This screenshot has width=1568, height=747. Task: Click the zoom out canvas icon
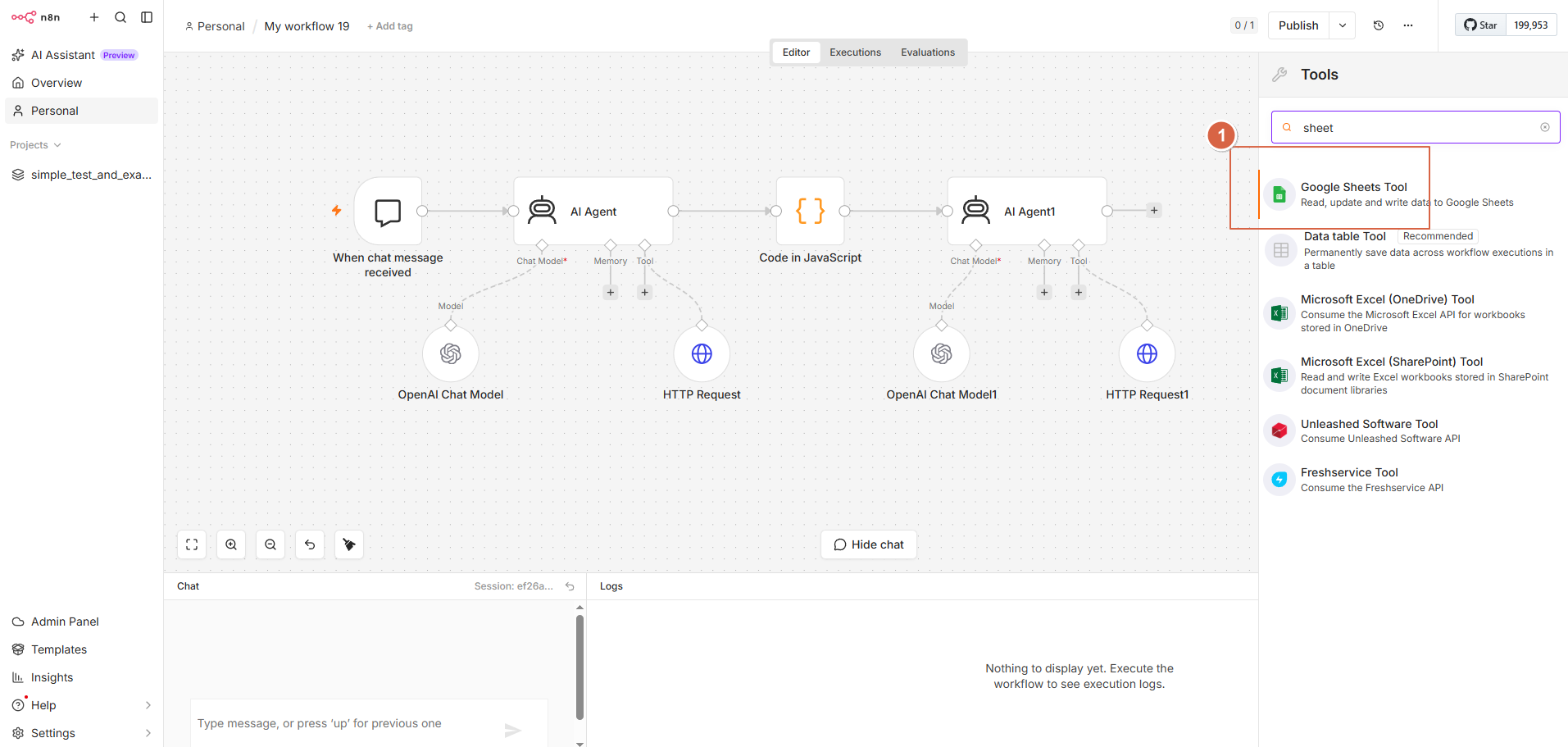click(x=270, y=544)
